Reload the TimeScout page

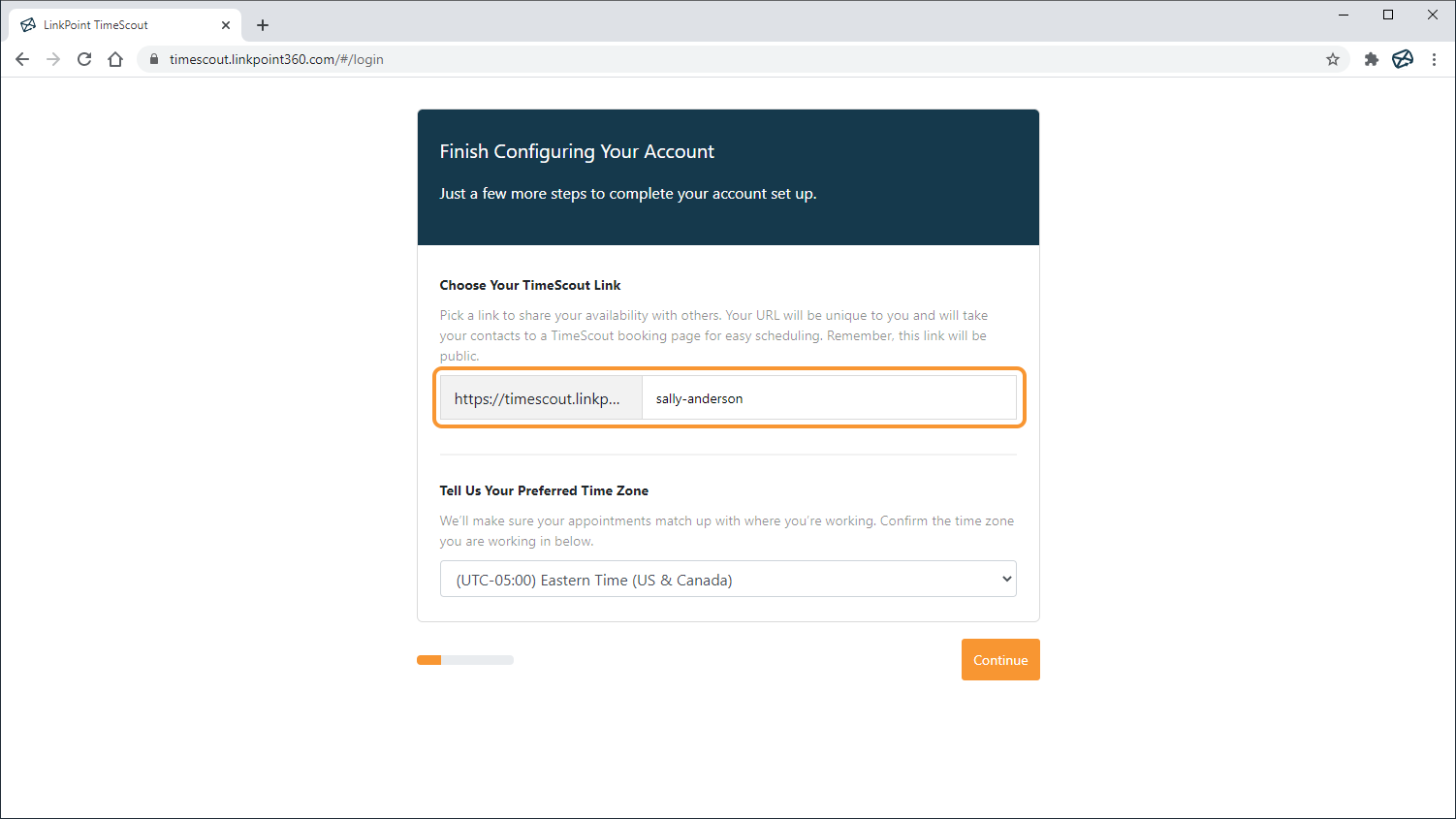(x=84, y=59)
